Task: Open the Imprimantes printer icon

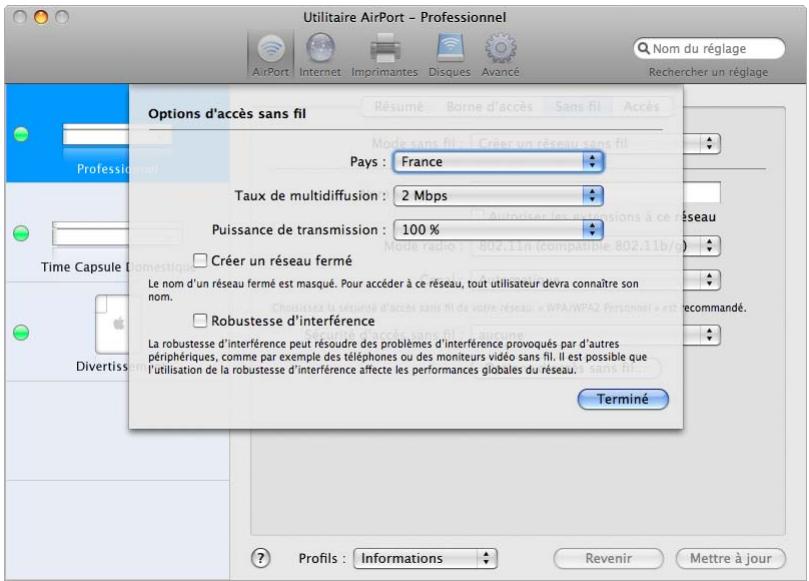Action: point(384,49)
